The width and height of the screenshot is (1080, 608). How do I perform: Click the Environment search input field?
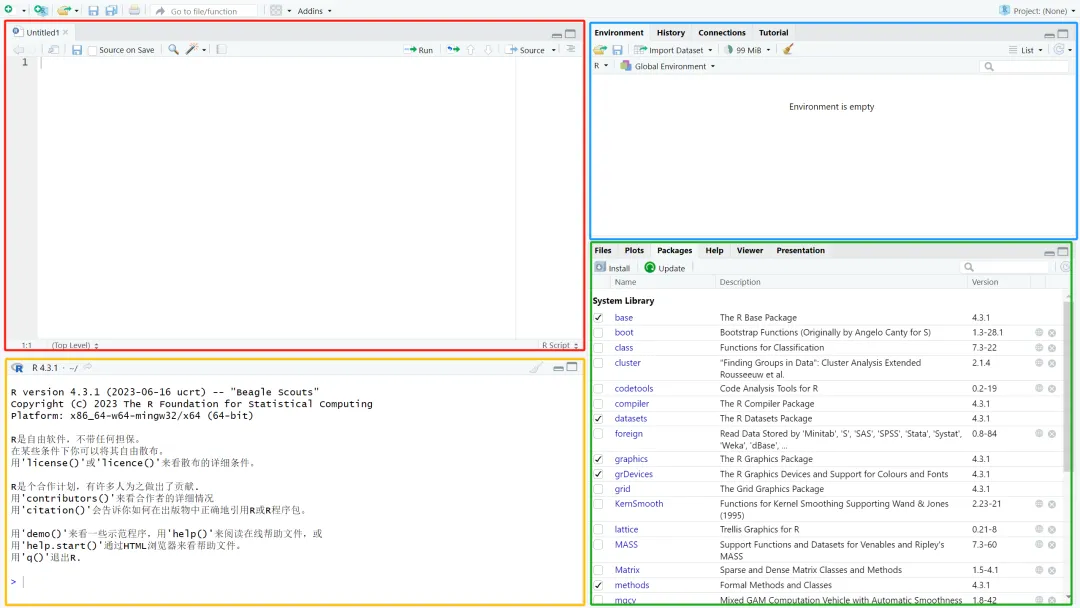(1025, 66)
